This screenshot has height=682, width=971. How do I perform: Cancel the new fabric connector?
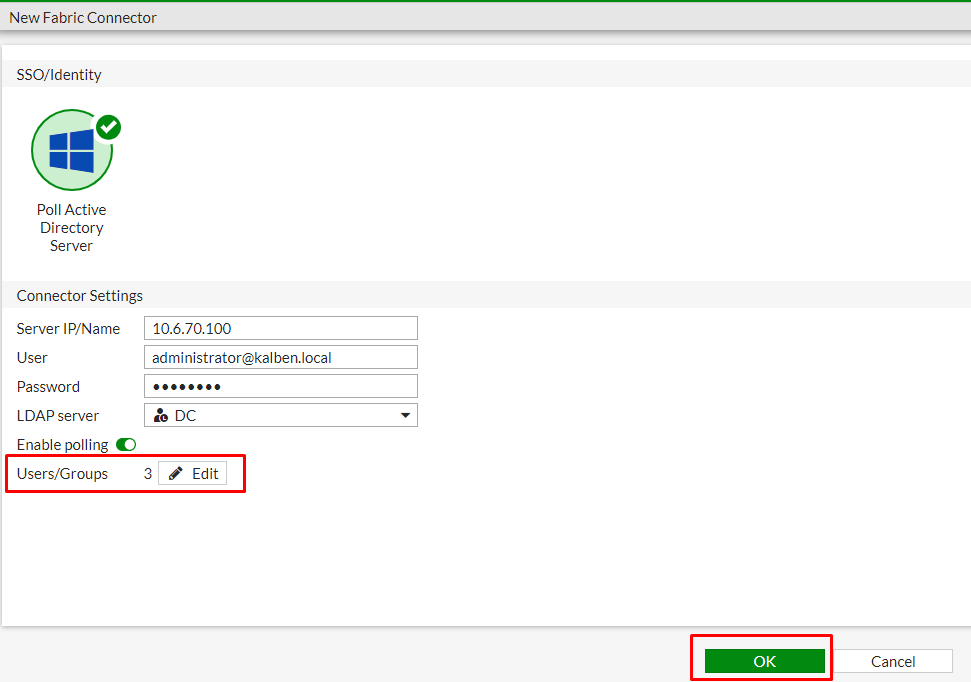coord(892,661)
